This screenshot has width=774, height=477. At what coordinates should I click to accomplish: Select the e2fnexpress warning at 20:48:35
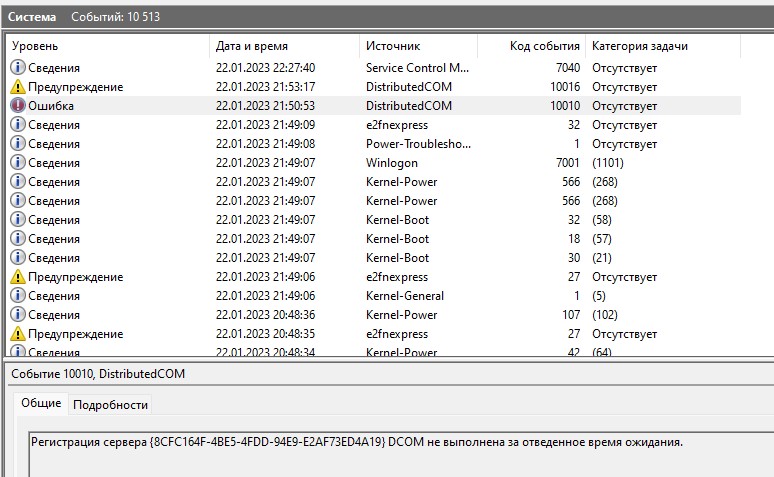click(x=397, y=334)
